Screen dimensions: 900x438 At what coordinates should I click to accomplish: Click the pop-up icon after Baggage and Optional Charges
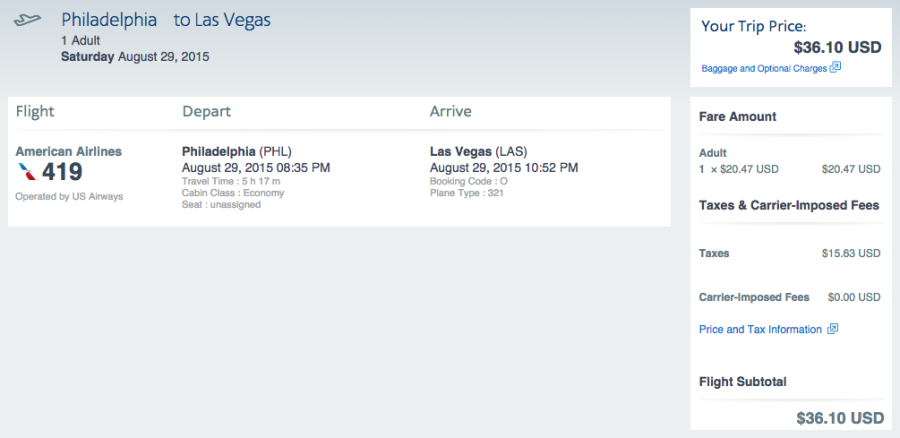click(x=836, y=68)
